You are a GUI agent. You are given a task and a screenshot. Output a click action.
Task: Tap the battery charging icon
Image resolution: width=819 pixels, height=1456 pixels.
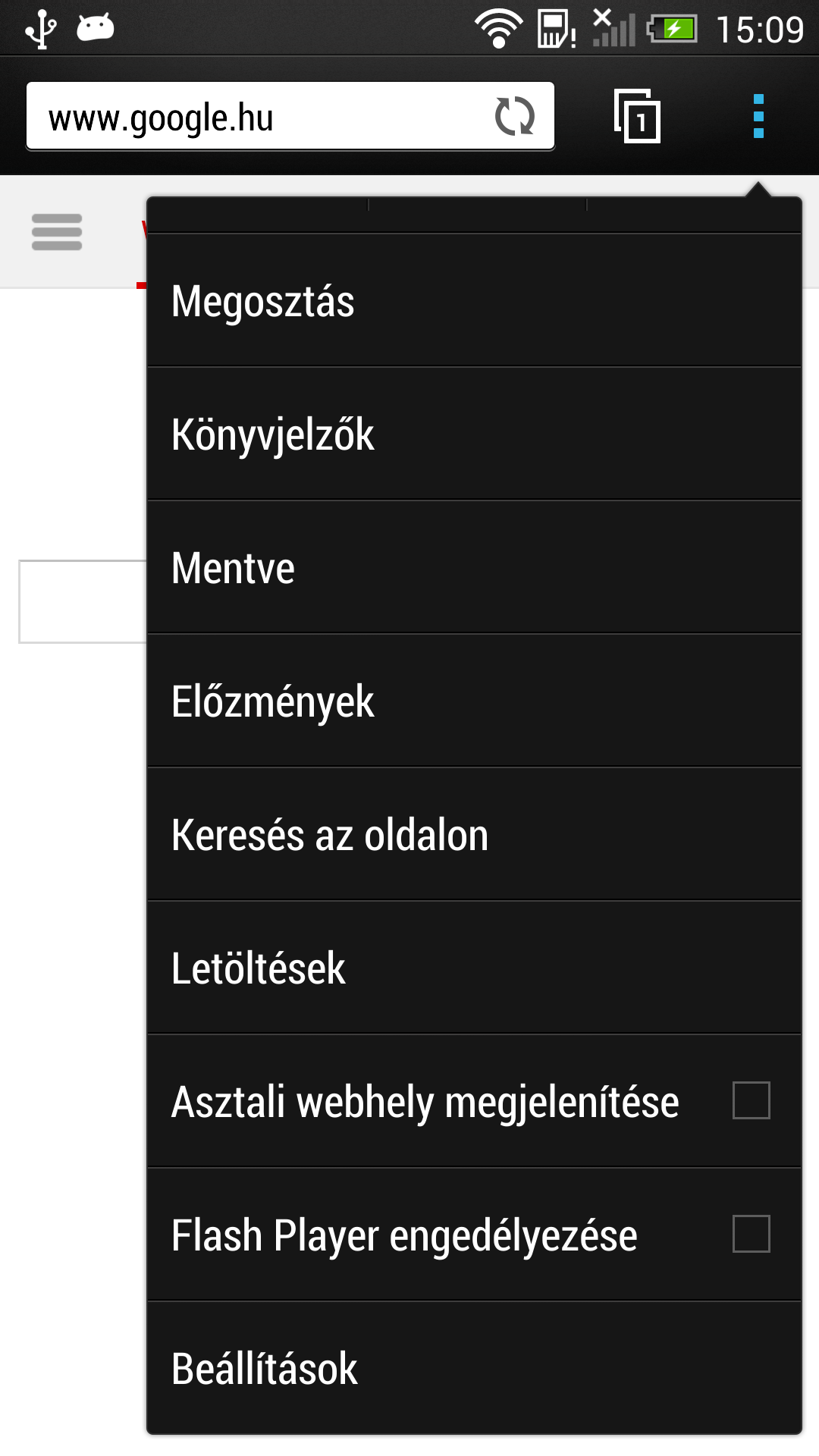[673, 30]
